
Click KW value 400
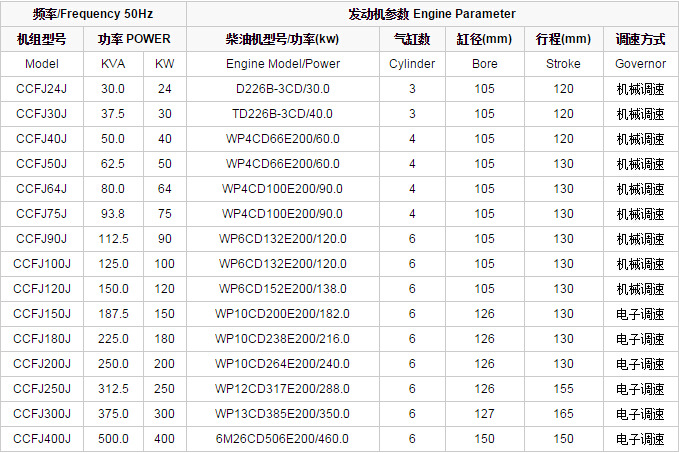pos(165,439)
